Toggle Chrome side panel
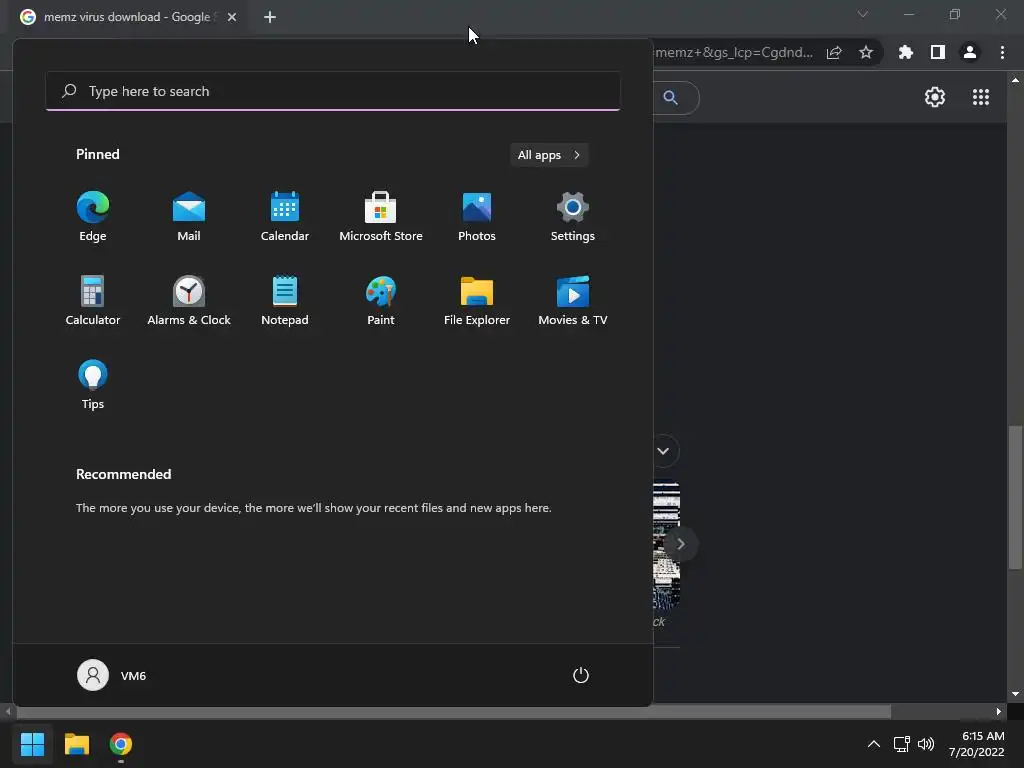This screenshot has width=1024, height=768. click(x=938, y=52)
